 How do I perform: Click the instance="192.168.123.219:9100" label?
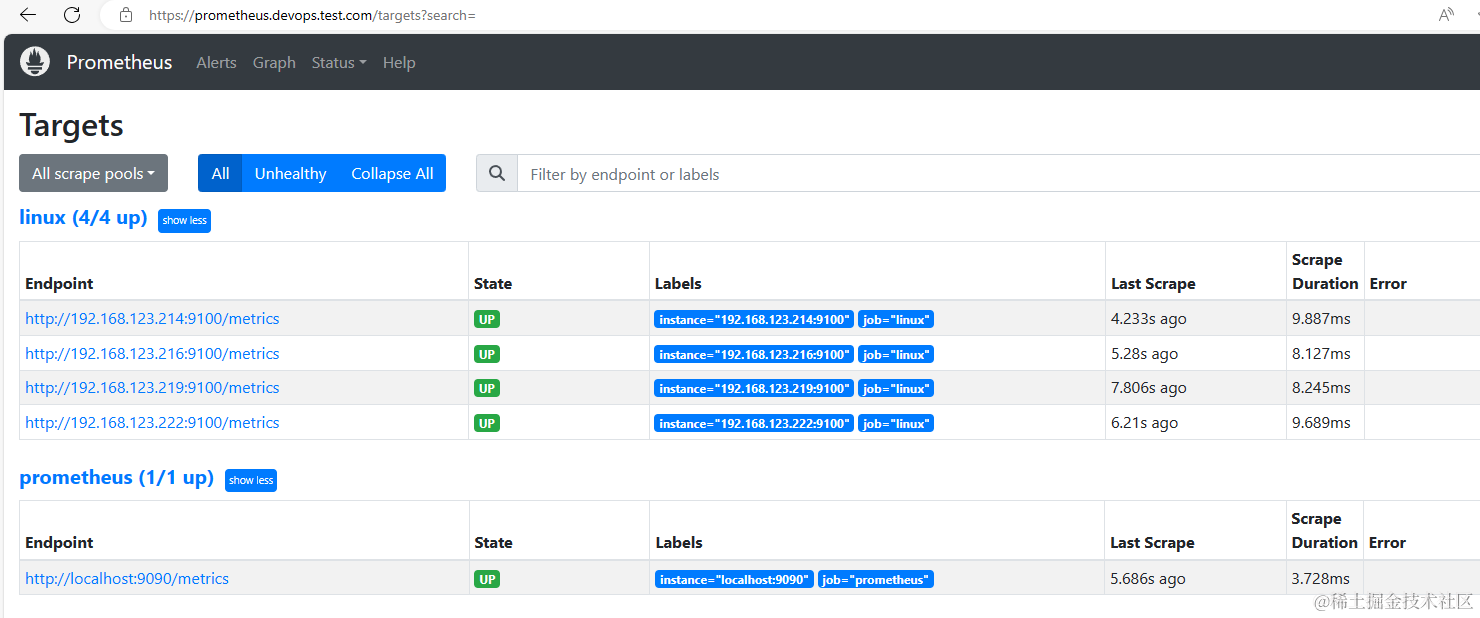754,388
